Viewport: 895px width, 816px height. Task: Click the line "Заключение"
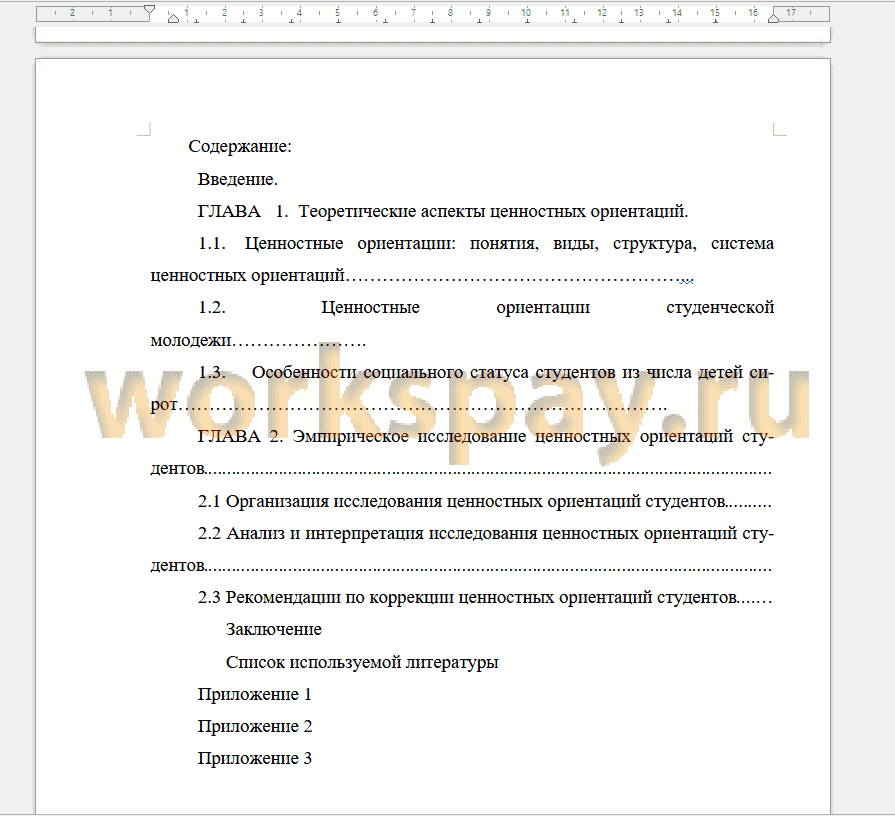(274, 629)
